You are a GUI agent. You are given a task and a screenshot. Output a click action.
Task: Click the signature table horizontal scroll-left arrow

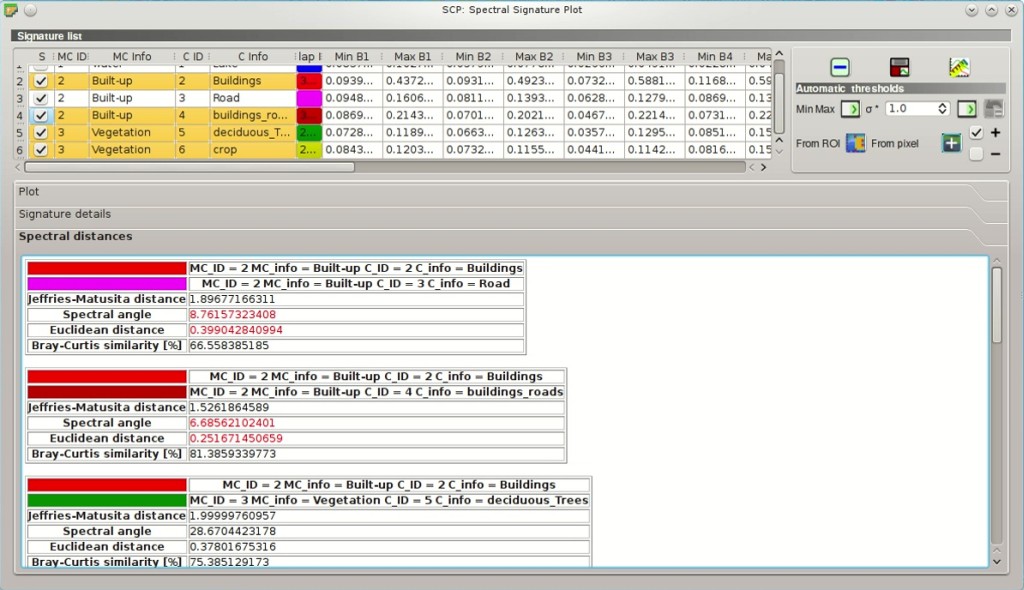pyautogui.click(x=18, y=167)
